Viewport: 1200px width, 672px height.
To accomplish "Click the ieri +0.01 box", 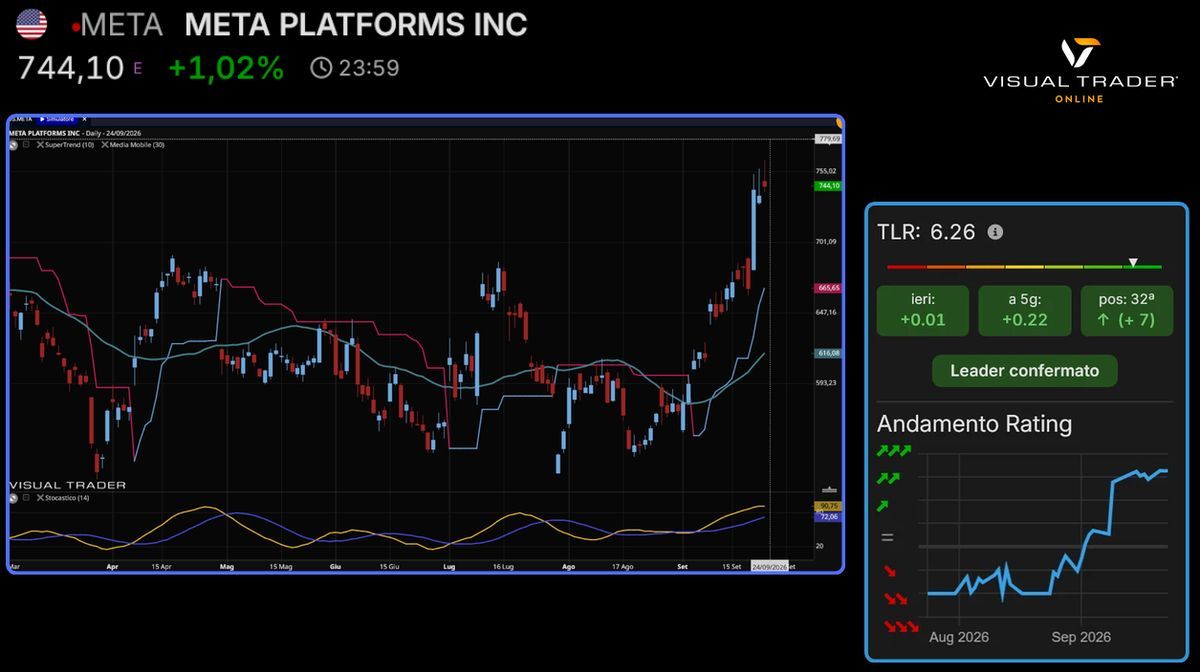I will [x=922, y=311].
